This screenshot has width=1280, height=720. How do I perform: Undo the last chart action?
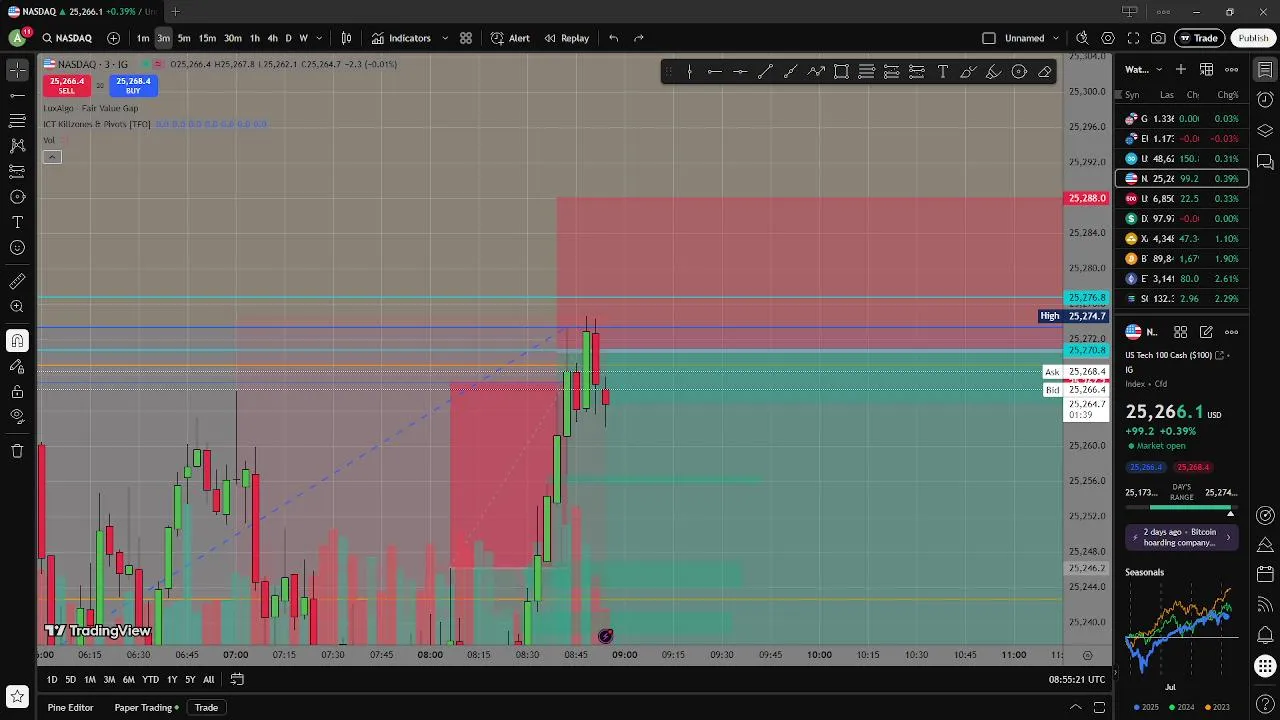point(613,38)
